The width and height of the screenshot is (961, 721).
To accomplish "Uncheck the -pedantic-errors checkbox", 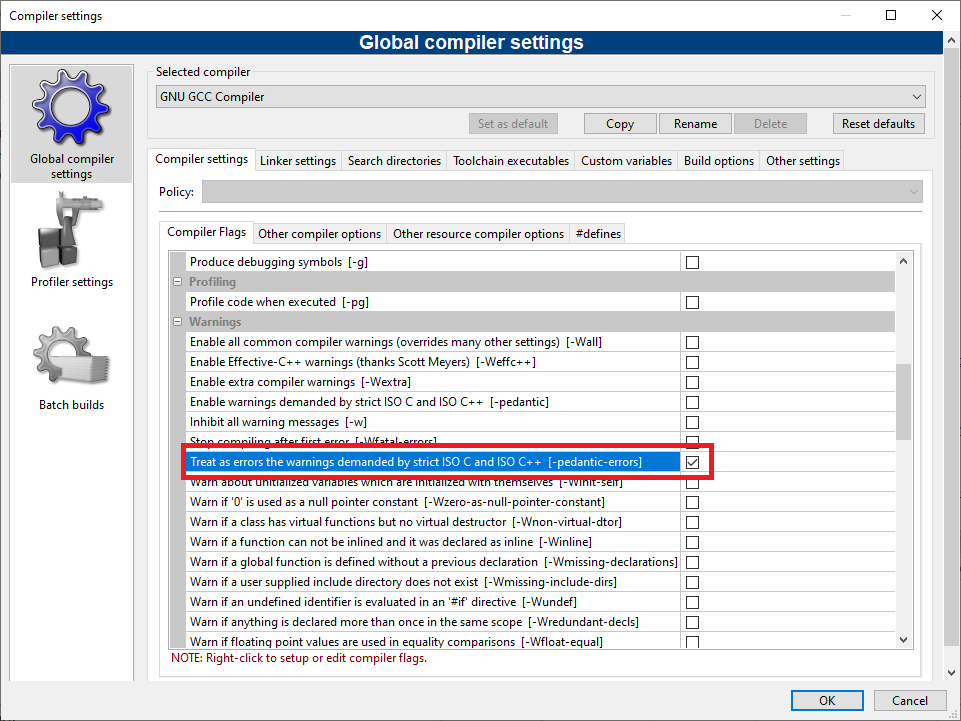I will click(692, 462).
